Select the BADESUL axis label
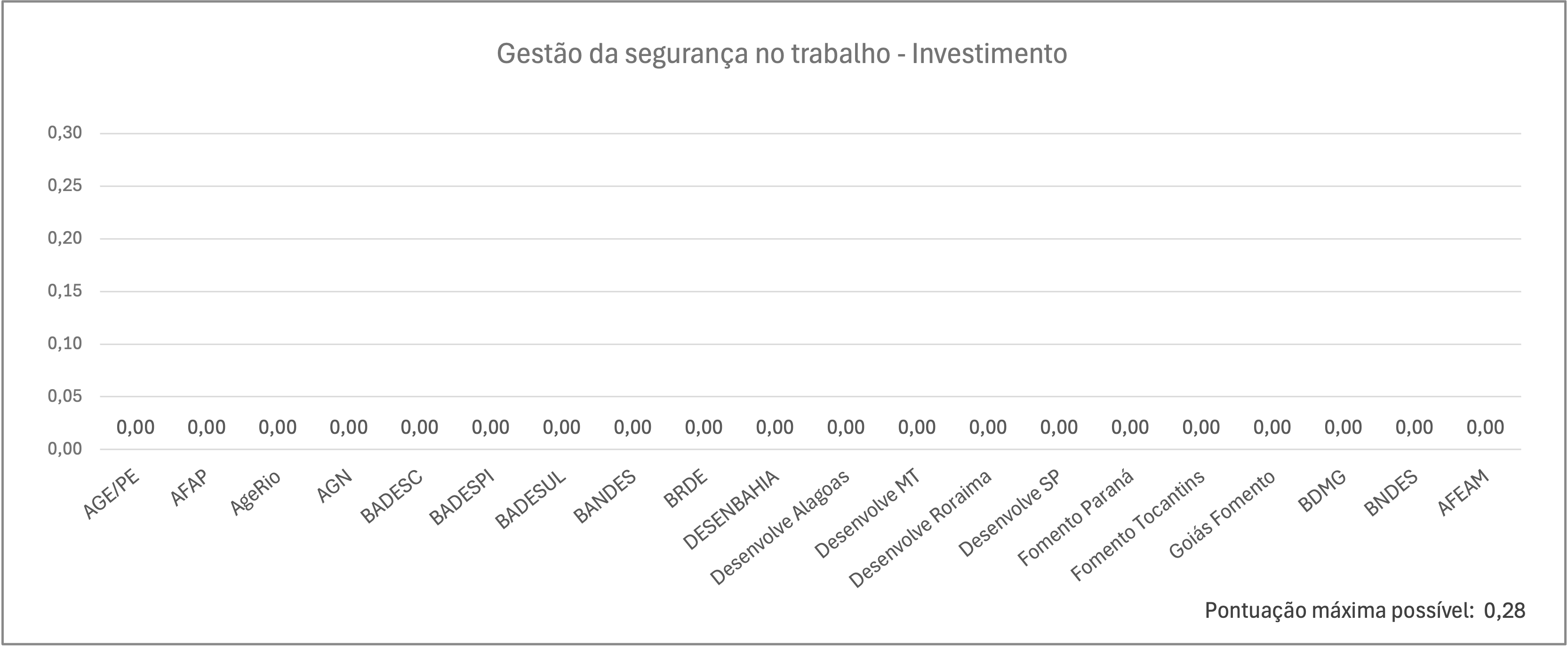Viewport: 1568px width, 647px height. pyautogui.click(x=530, y=500)
